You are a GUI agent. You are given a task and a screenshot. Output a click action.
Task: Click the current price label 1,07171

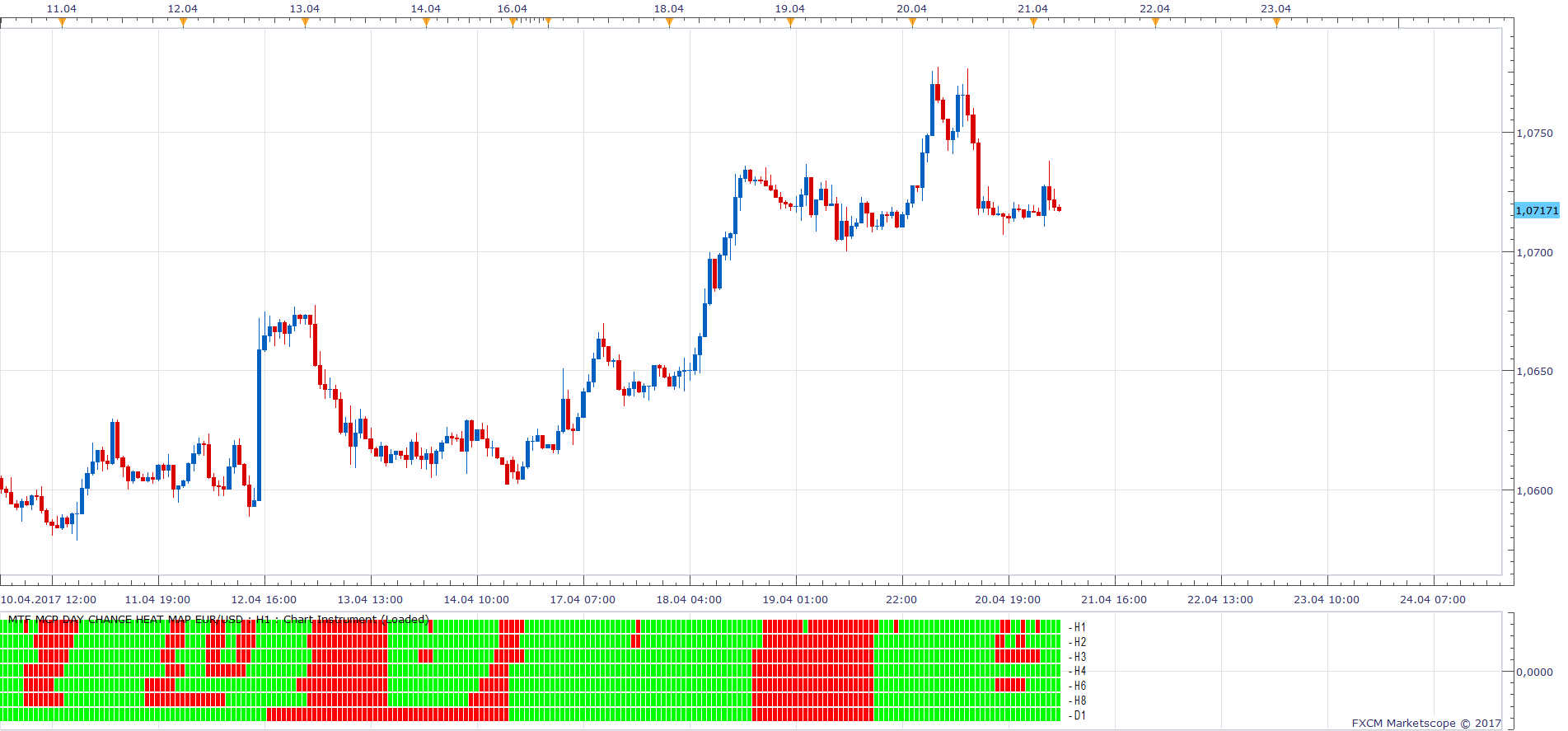(1538, 211)
